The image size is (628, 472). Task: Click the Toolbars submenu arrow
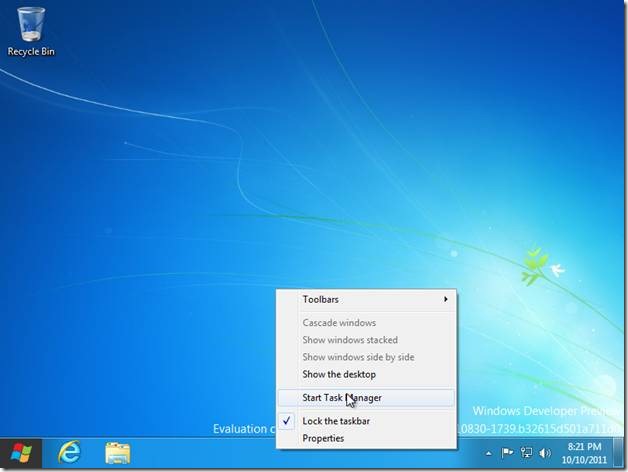(445, 299)
